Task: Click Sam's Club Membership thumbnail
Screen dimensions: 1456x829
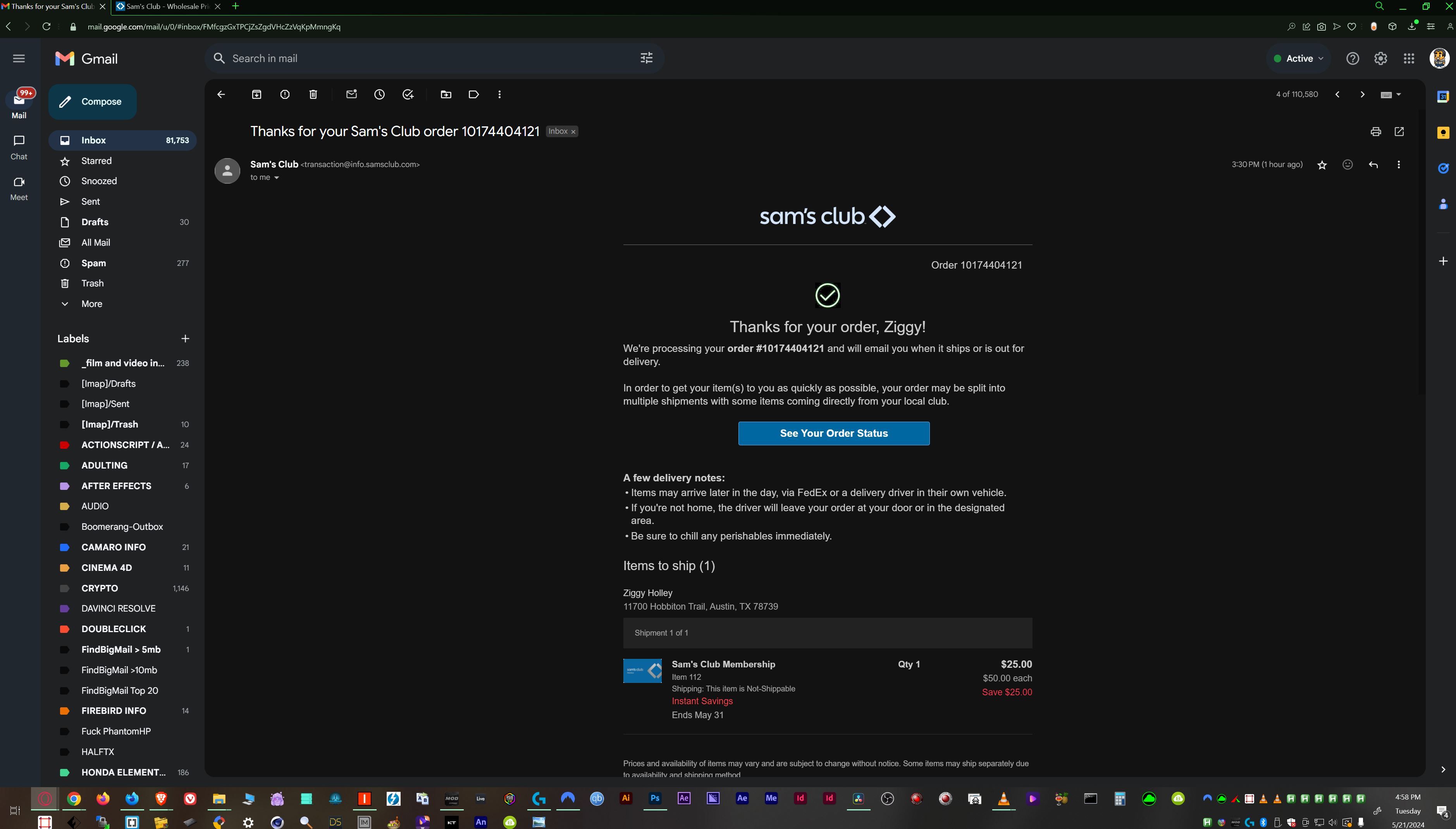Action: click(x=643, y=671)
